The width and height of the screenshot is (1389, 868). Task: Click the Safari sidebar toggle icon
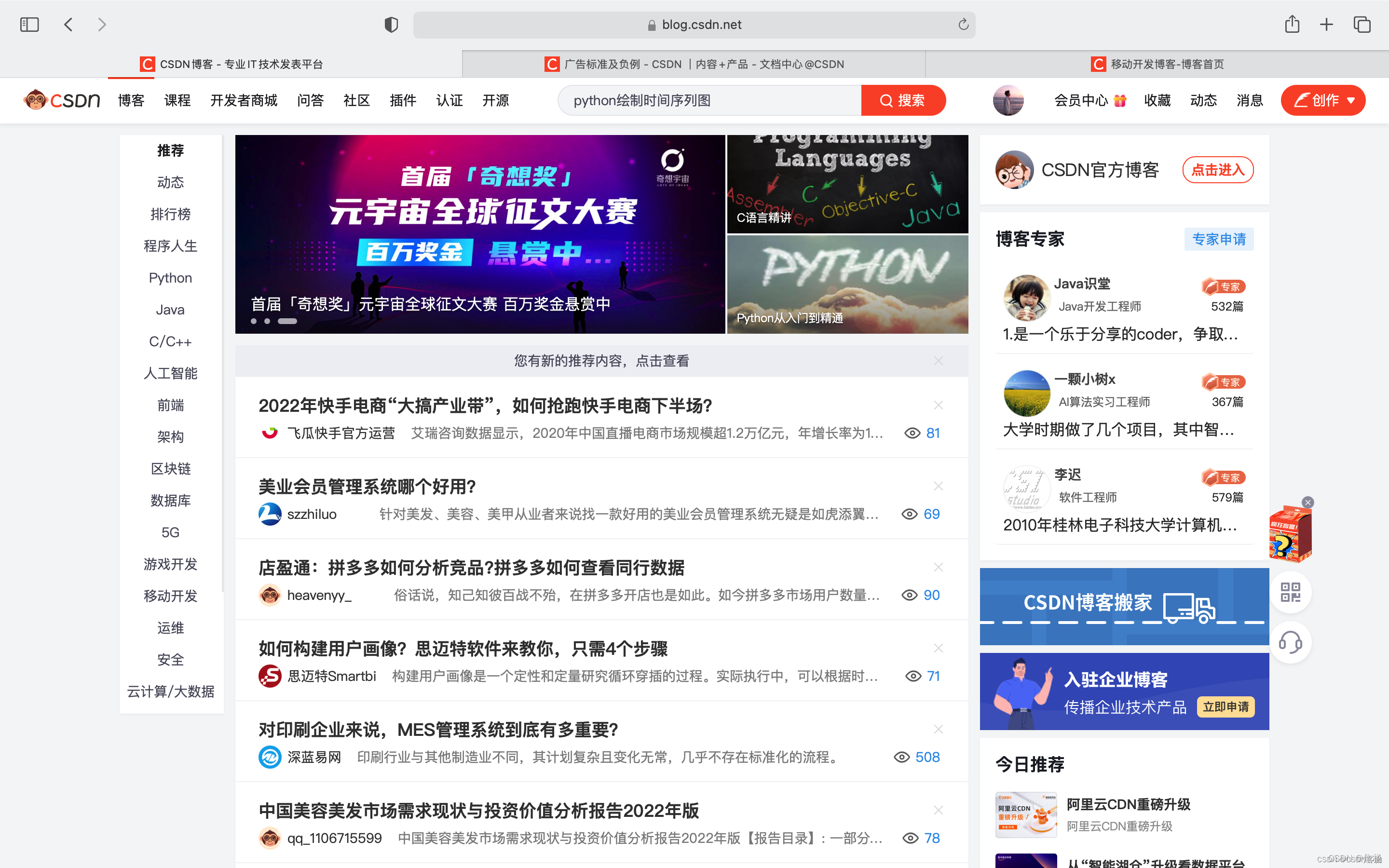[x=29, y=25]
